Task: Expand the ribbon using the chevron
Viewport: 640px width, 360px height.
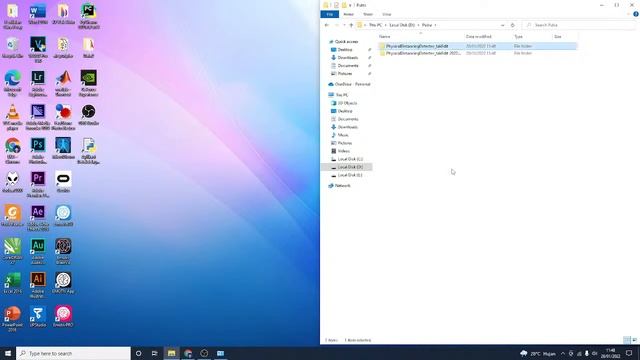Action: 628,14
